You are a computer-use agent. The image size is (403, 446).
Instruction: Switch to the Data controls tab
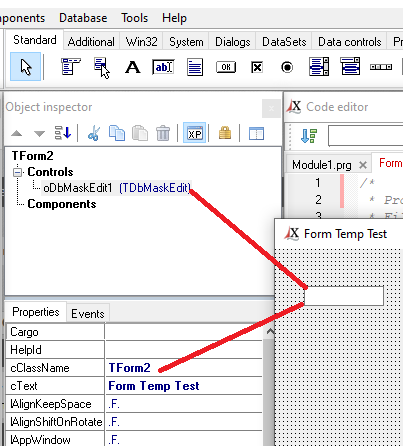[x=350, y=42]
